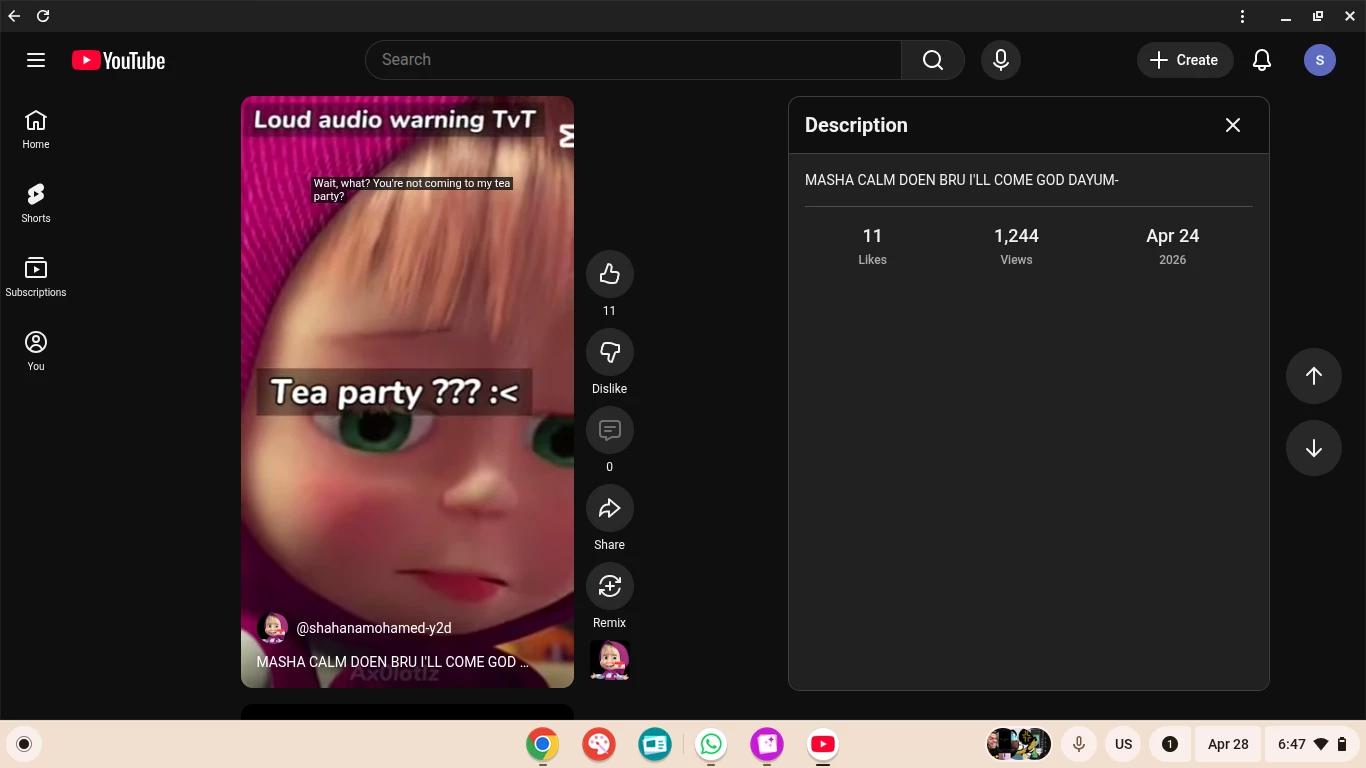This screenshot has width=1366, height=768.
Task: Open the account avatar menu
Action: point(1320,60)
